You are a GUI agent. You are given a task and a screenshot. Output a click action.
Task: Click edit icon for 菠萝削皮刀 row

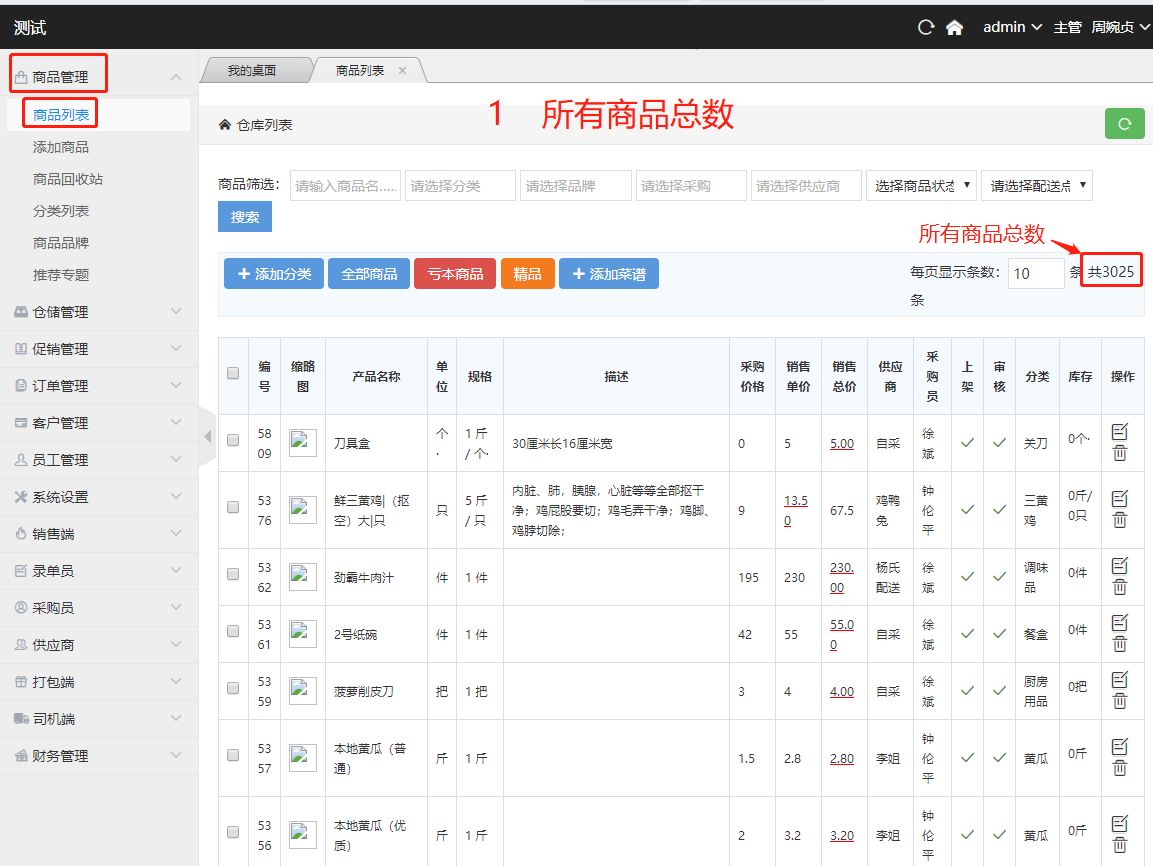[1120, 679]
